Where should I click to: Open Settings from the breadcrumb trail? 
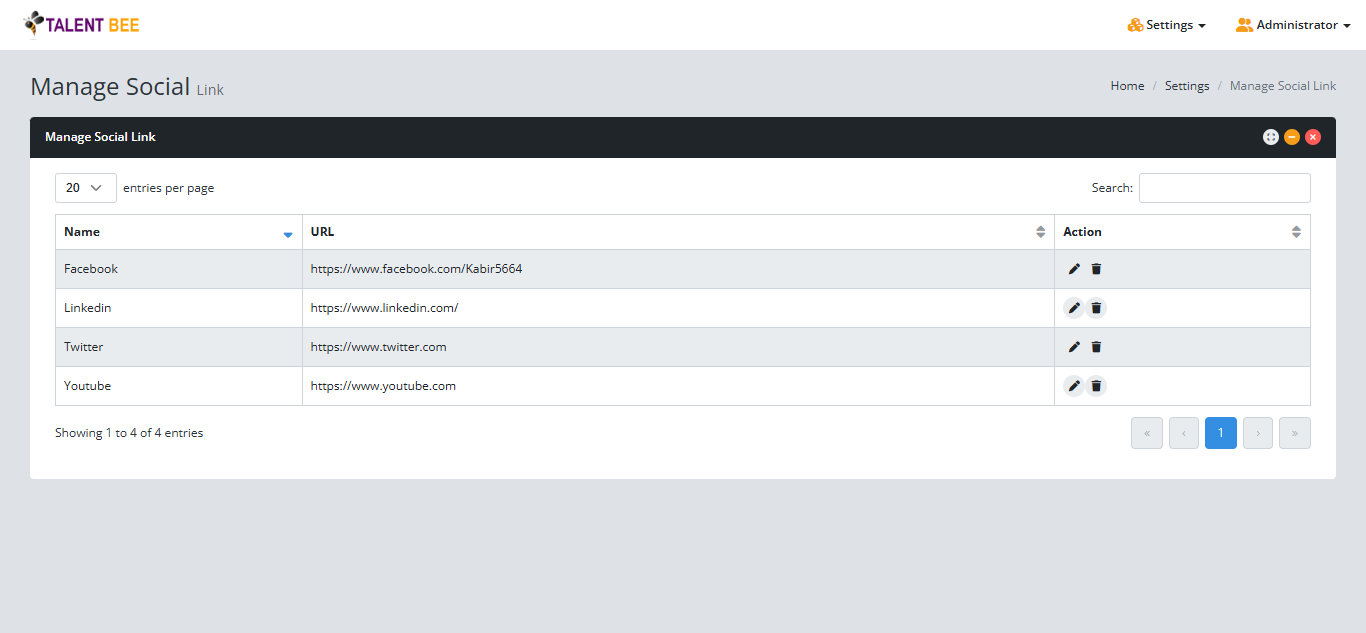(1187, 85)
